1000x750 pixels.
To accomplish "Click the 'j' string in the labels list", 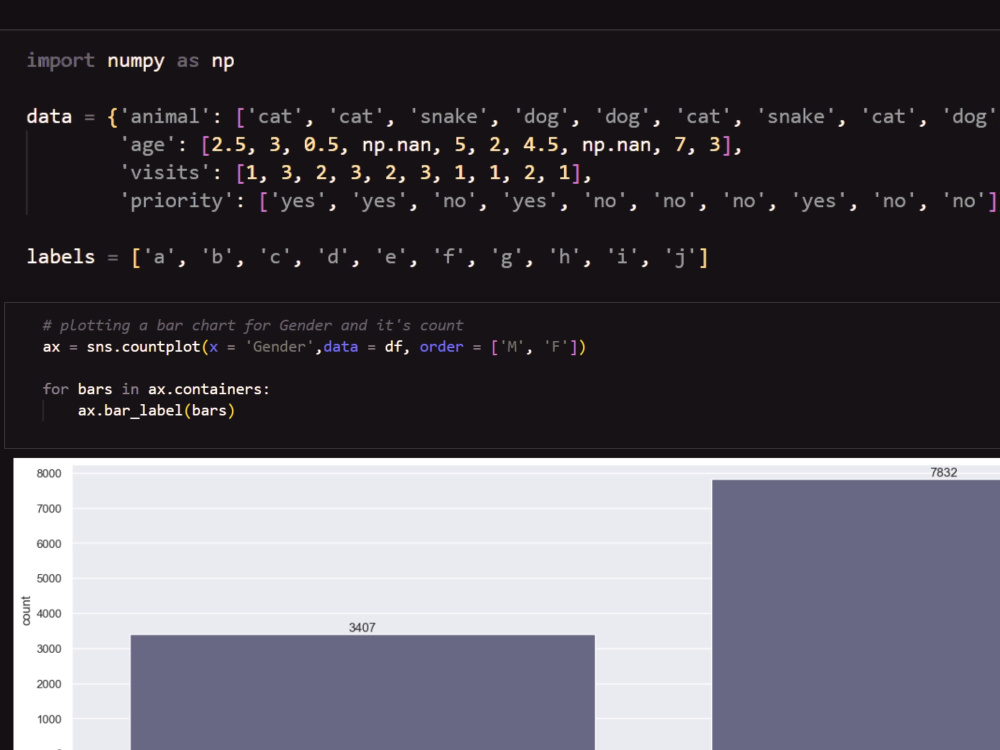I will pos(680,257).
